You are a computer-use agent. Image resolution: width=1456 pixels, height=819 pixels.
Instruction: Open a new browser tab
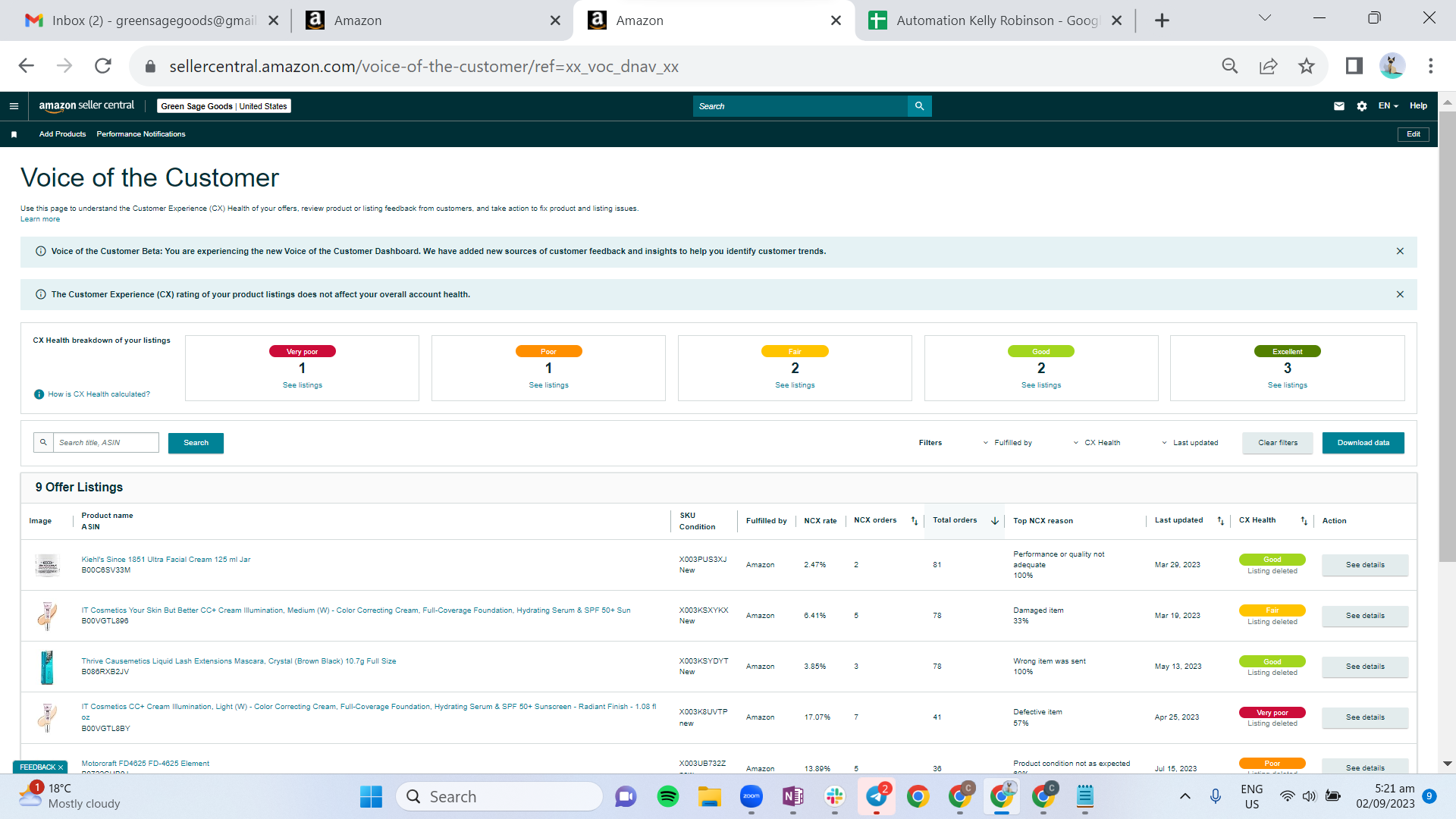(x=1162, y=20)
